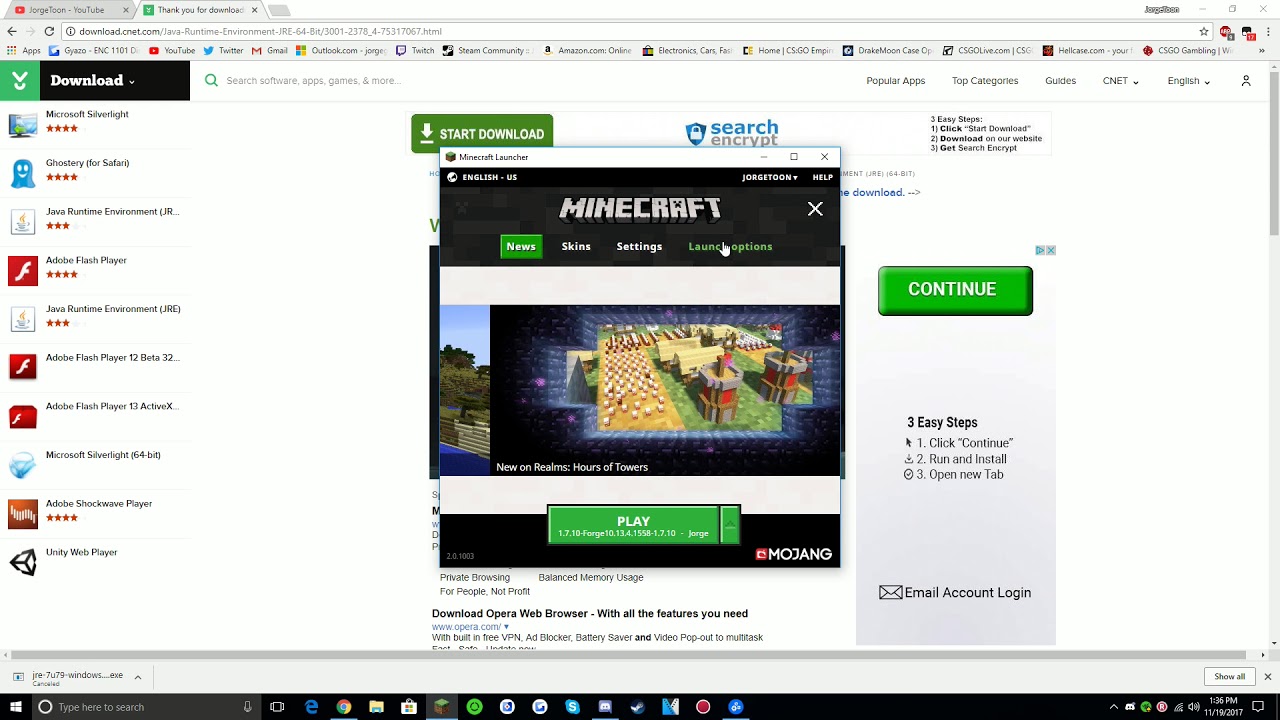Open Task View on the taskbar

coord(277,707)
